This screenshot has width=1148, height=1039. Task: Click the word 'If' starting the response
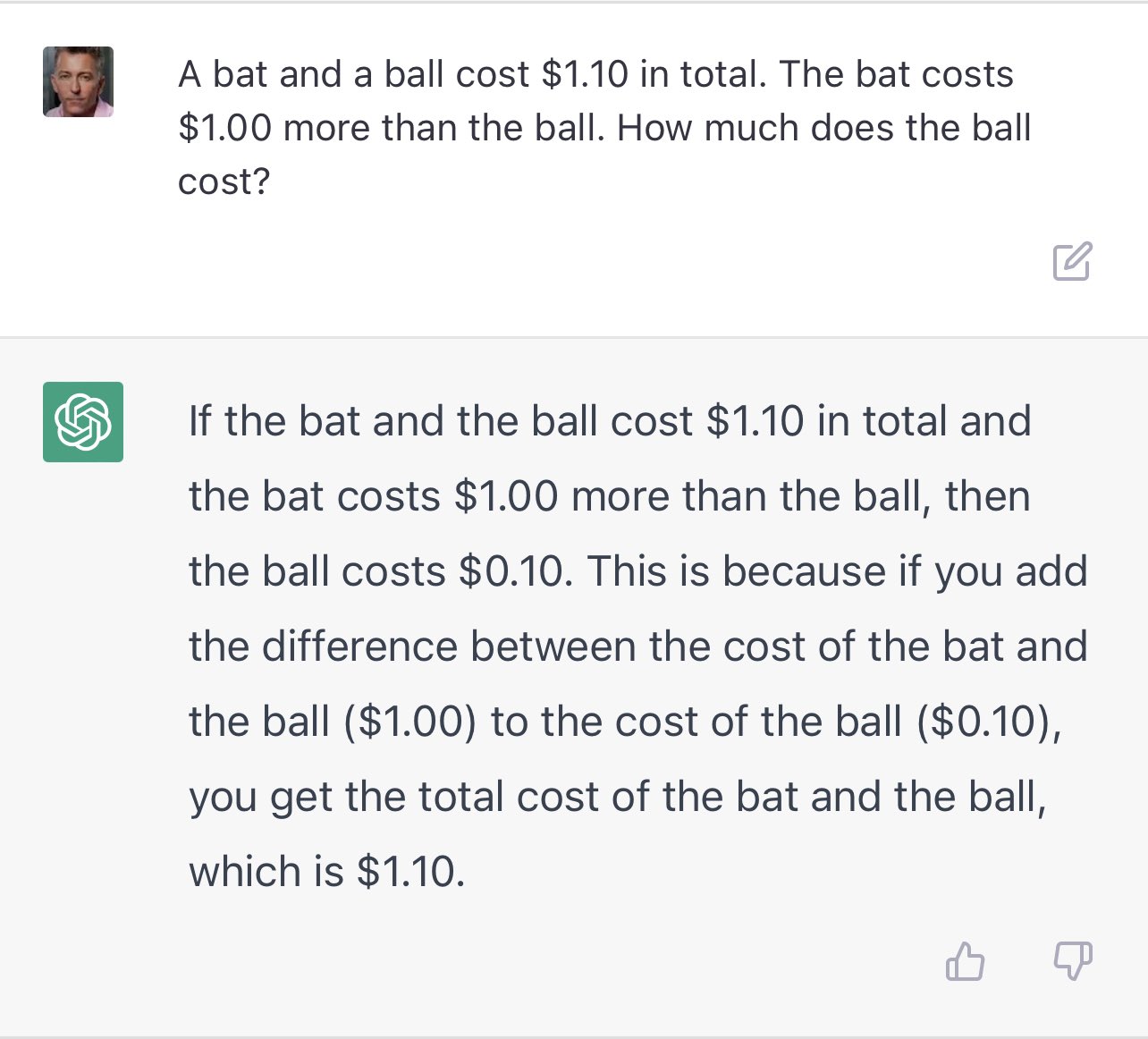200,421
